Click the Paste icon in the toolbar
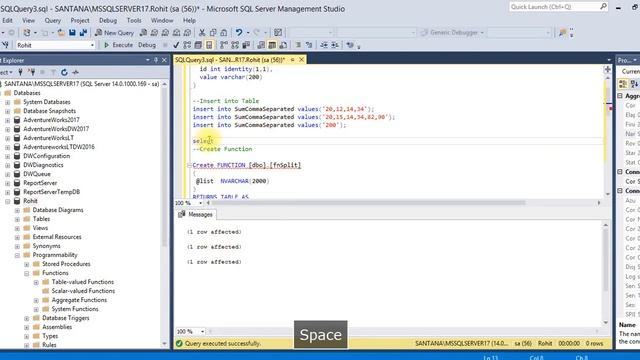Image resolution: width=640 pixels, height=360 pixels. coord(224,33)
